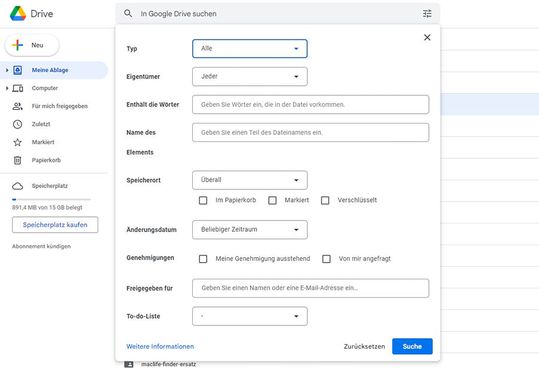Open the Eigentümer dropdown set to Jeder
Viewport: 539px width, 368px height.
point(250,76)
